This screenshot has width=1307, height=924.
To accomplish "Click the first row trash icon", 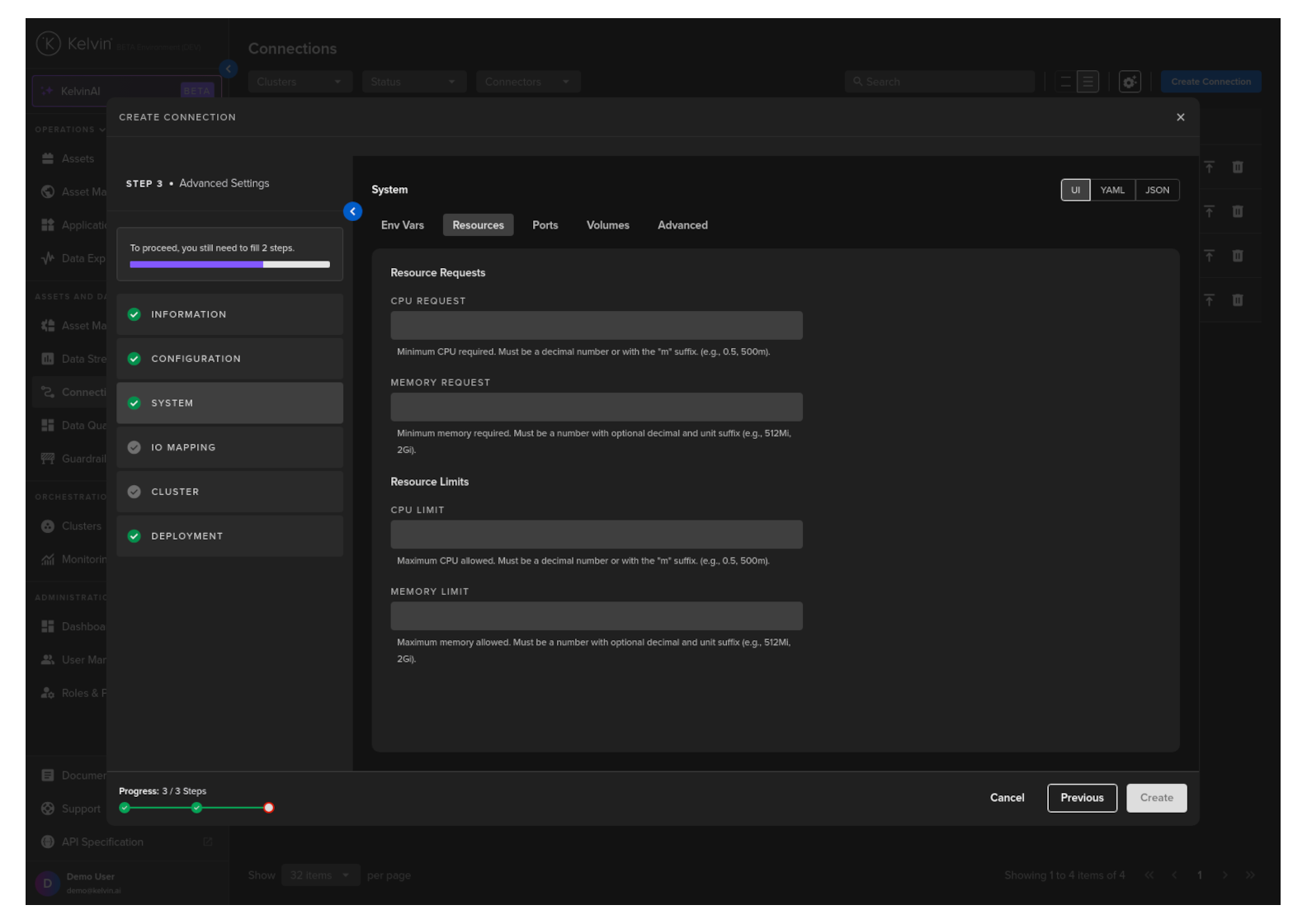I will [x=1237, y=167].
